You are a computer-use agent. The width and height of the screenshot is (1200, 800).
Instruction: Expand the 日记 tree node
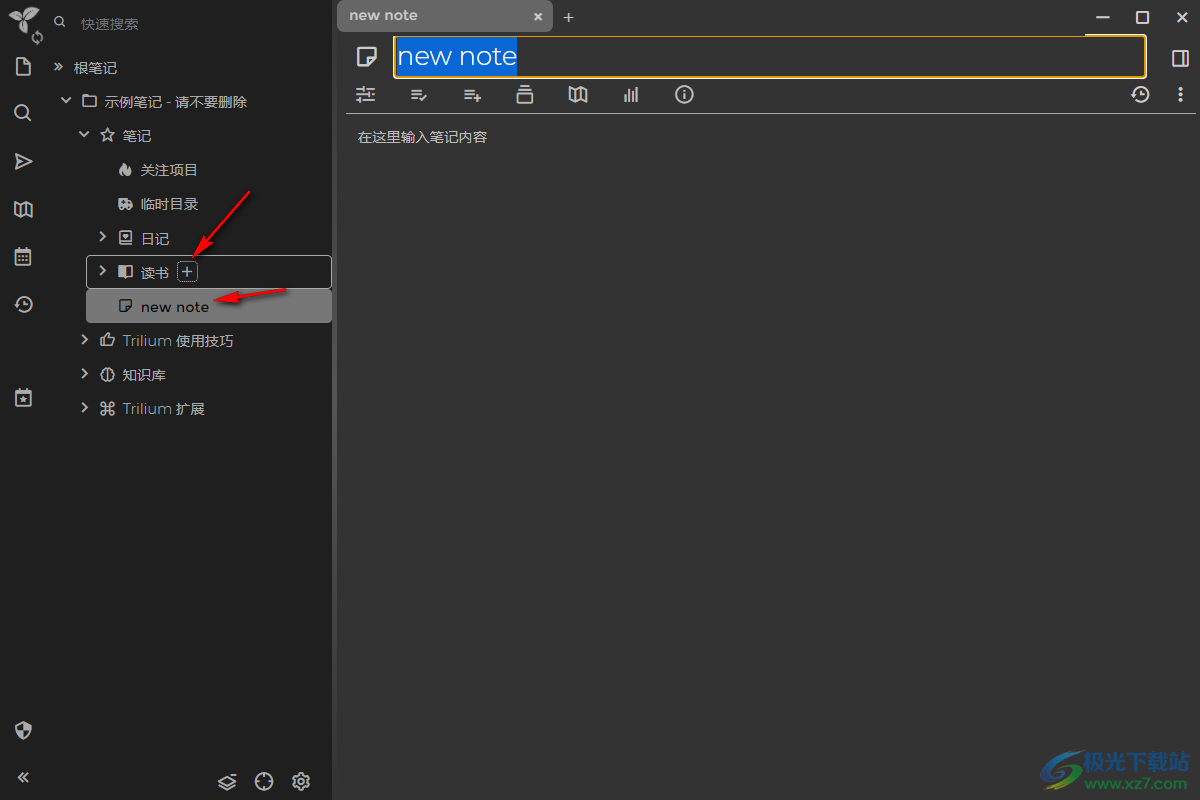click(x=102, y=237)
